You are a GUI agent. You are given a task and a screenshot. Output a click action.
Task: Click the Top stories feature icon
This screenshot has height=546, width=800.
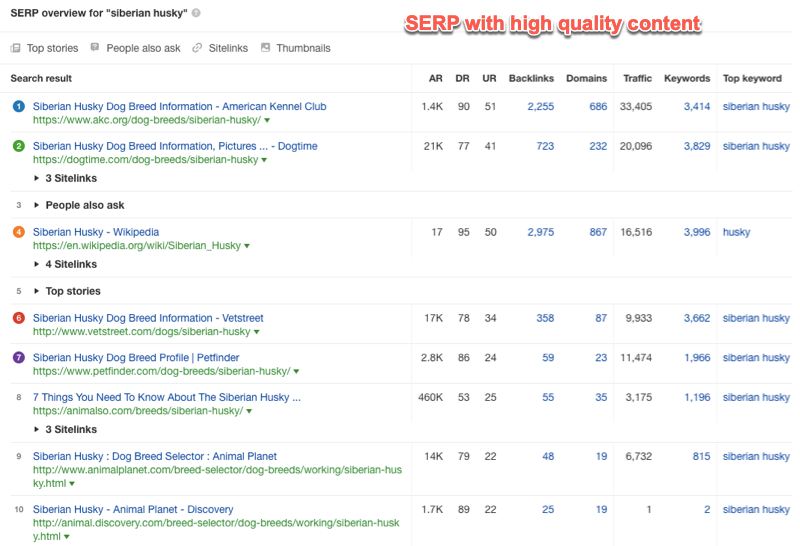click(15, 48)
